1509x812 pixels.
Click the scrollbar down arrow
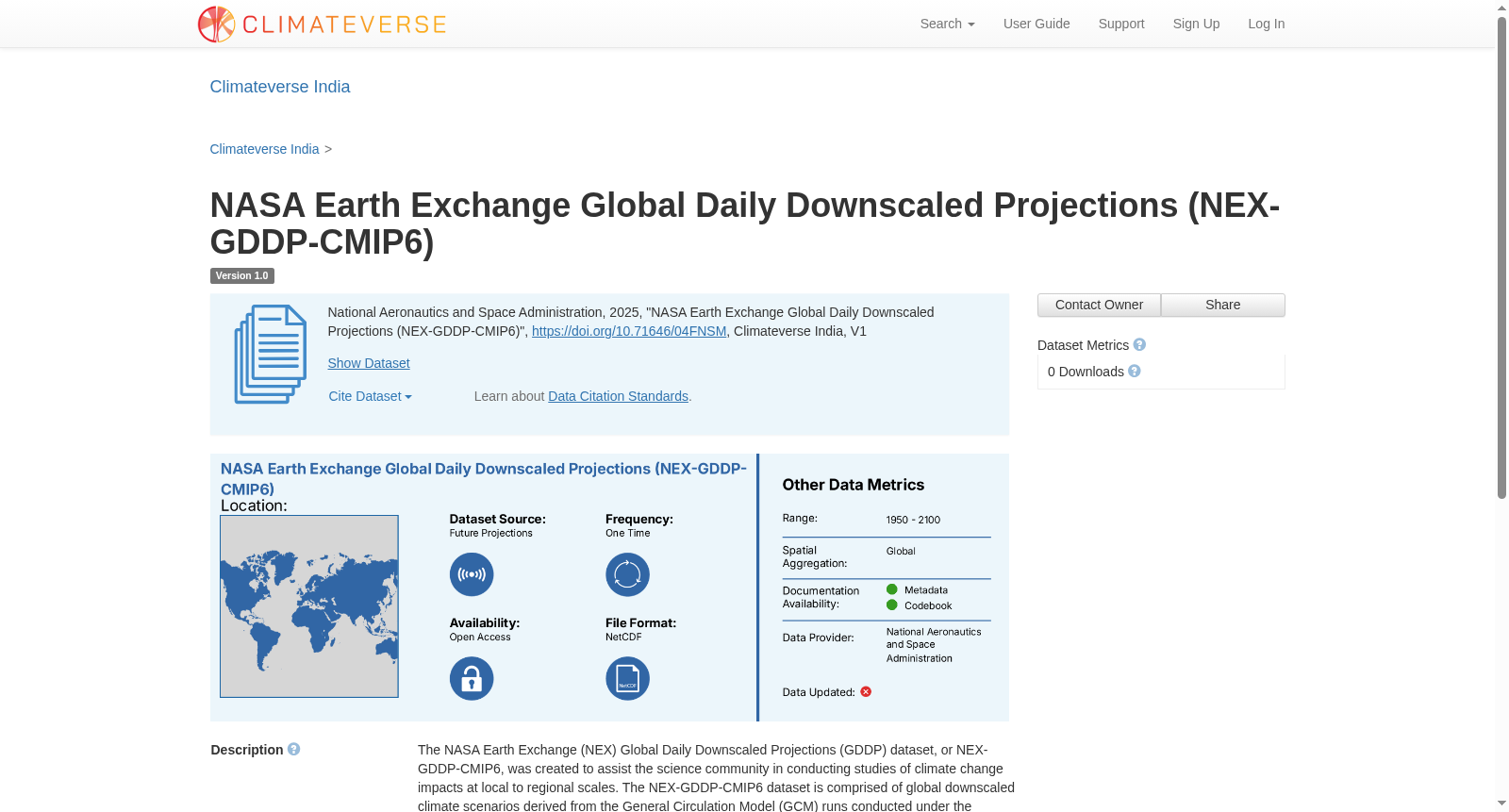pyautogui.click(x=1501, y=804)
